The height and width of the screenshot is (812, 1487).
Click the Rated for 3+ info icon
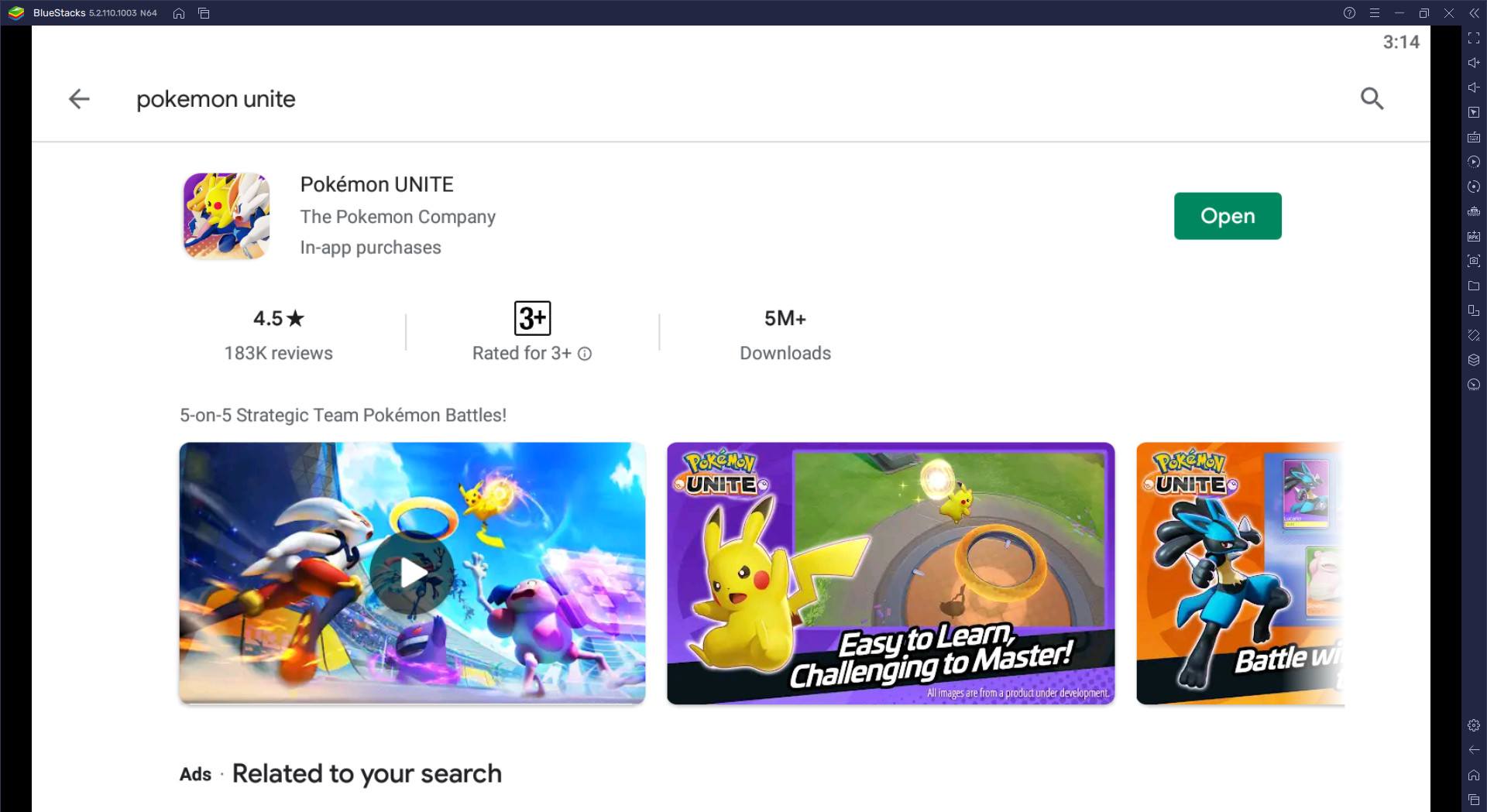click(585, 354)
